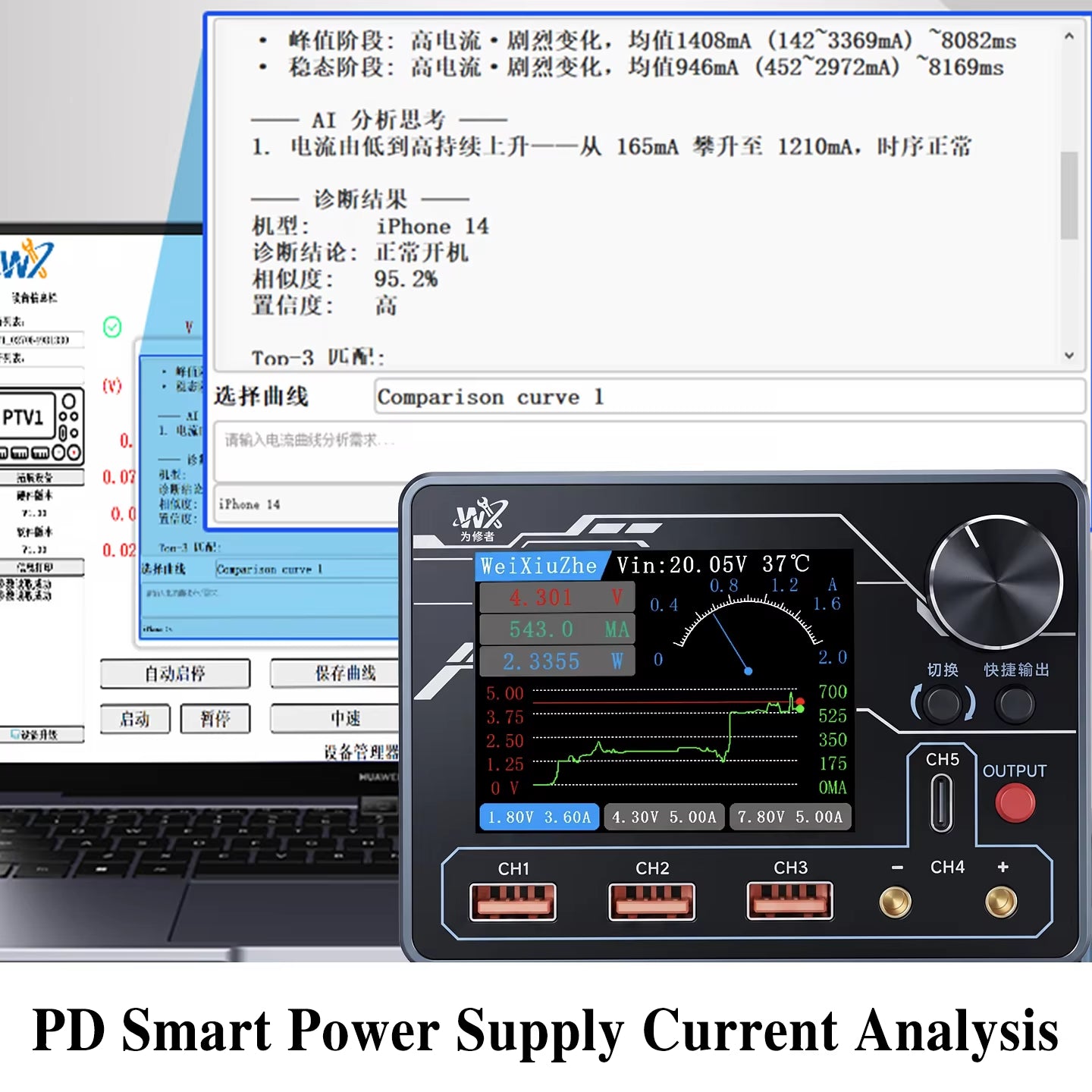Screen dimensions: 1092x1092
Task: Click the '机型: iPhone 14' line
Action: (370, 226)
